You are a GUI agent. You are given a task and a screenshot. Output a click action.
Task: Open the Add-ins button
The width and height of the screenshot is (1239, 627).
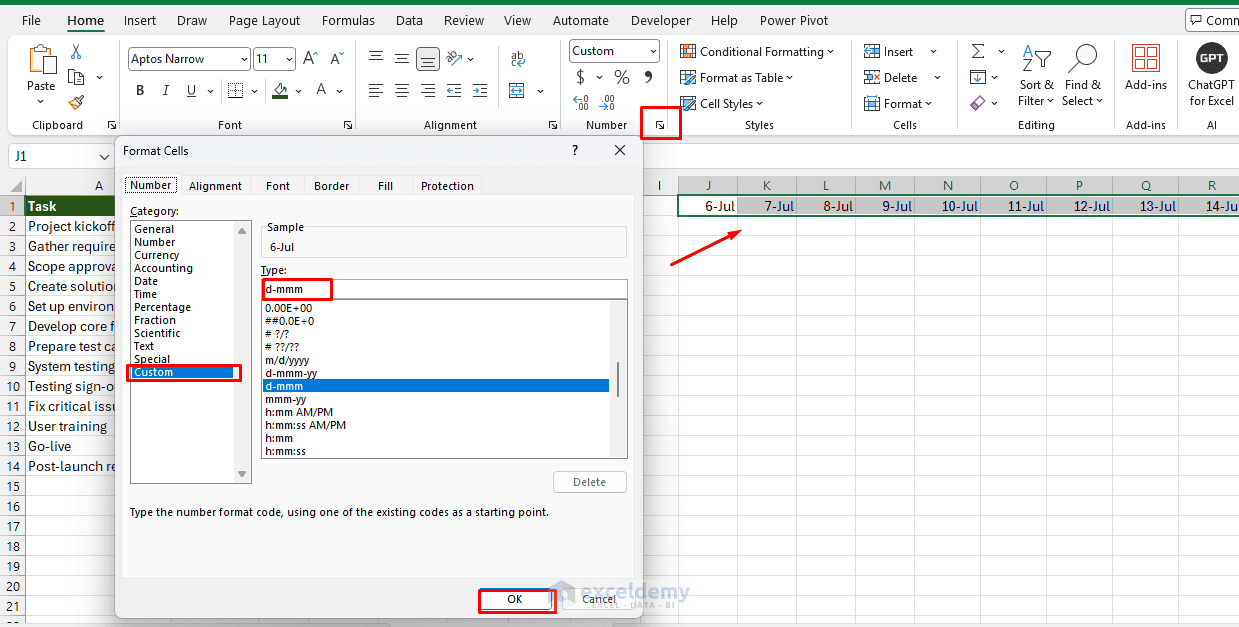1146,67
